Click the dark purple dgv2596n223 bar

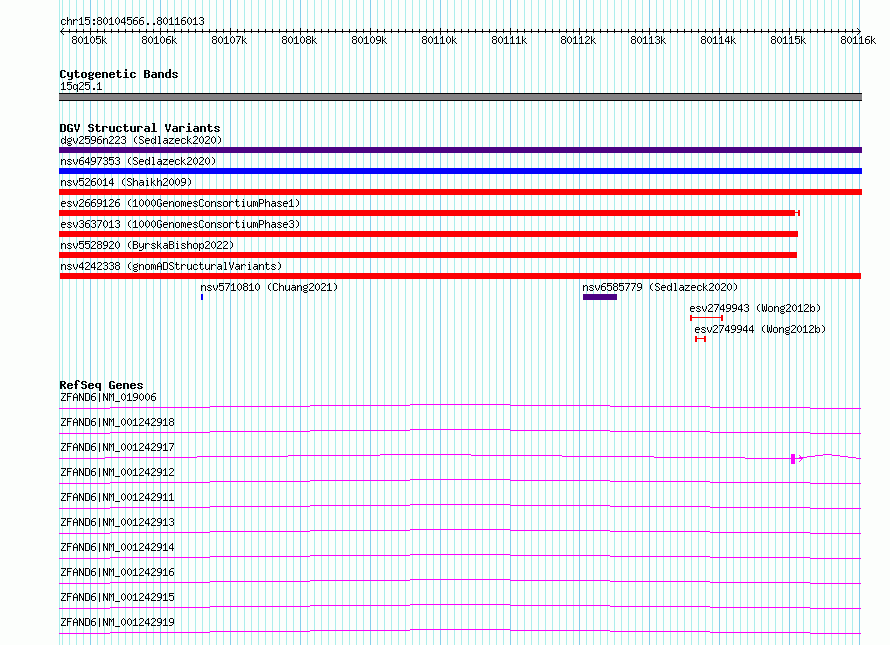[x=460, y=150]
